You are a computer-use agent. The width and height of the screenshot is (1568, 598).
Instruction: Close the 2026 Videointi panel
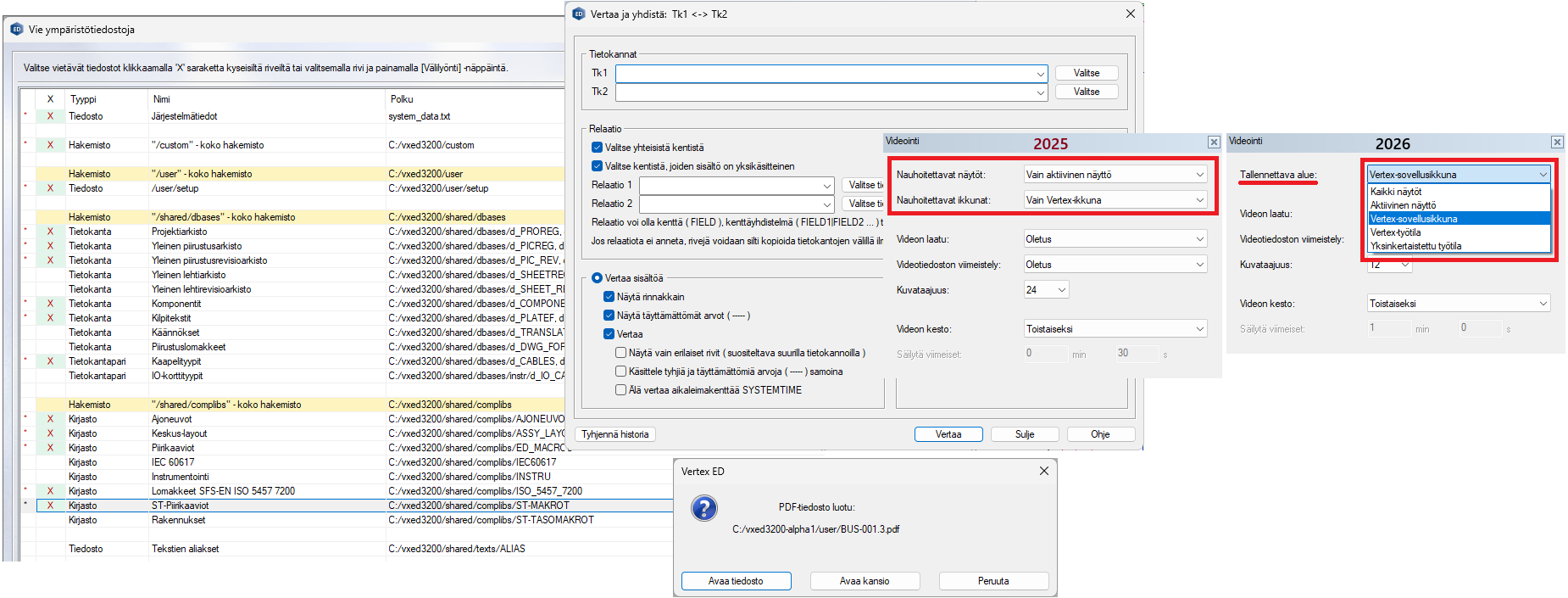coord(1557,142)
